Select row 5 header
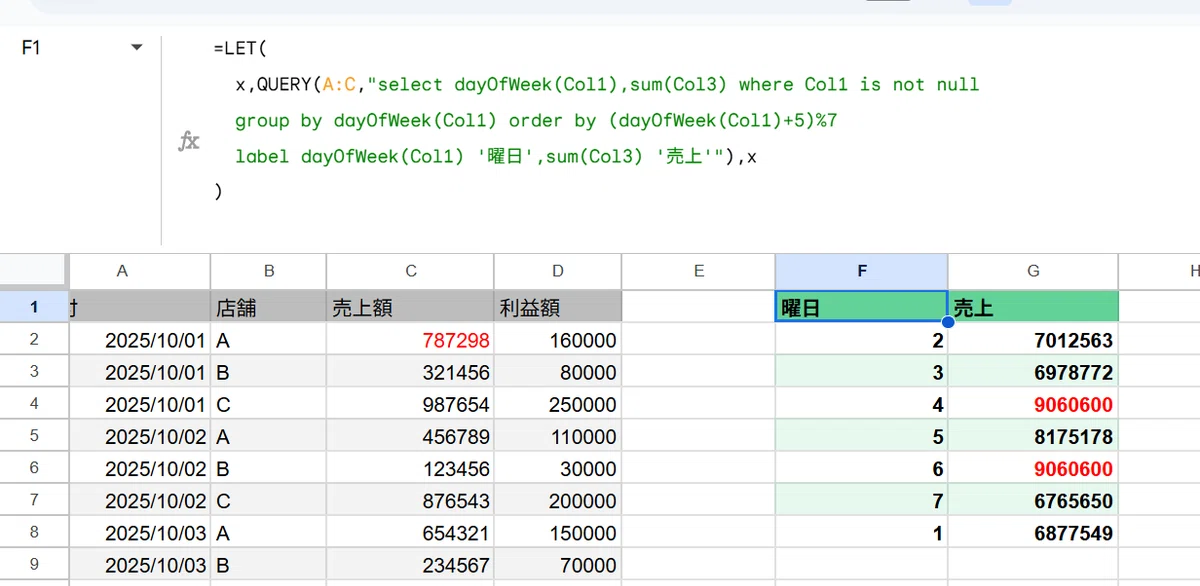This screenshot has width=1200, height=586. (x=33, y=436)
